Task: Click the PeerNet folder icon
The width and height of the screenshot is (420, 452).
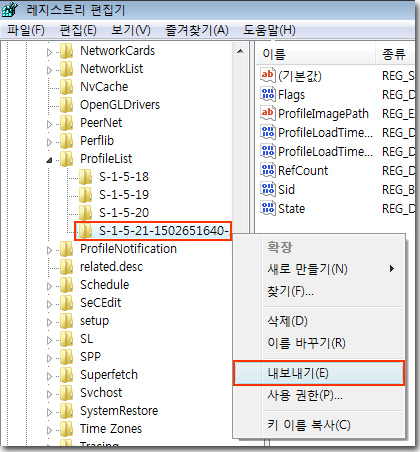Action: click(x=67, y=123)
